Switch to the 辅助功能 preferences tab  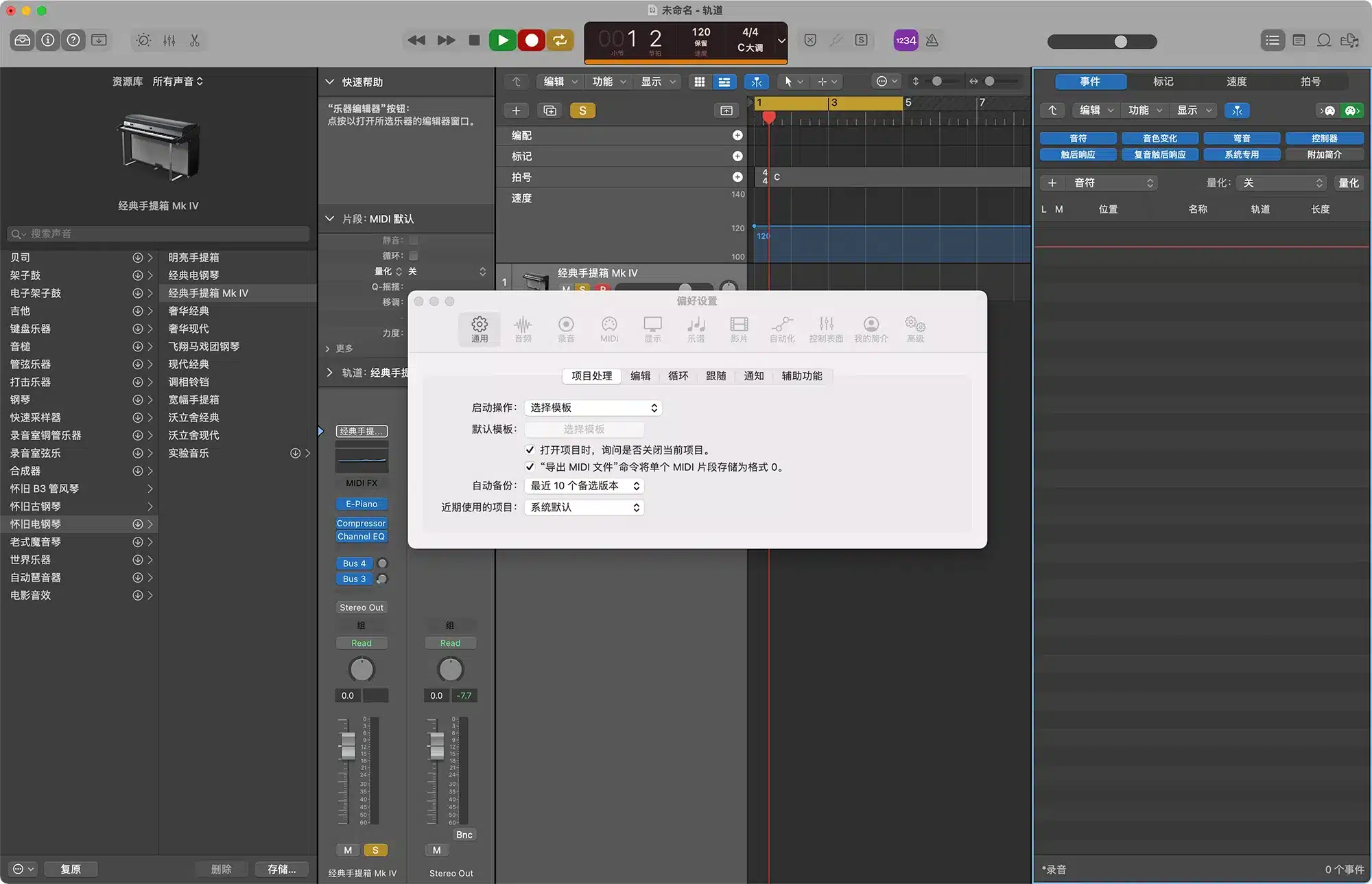coord(801,376)
